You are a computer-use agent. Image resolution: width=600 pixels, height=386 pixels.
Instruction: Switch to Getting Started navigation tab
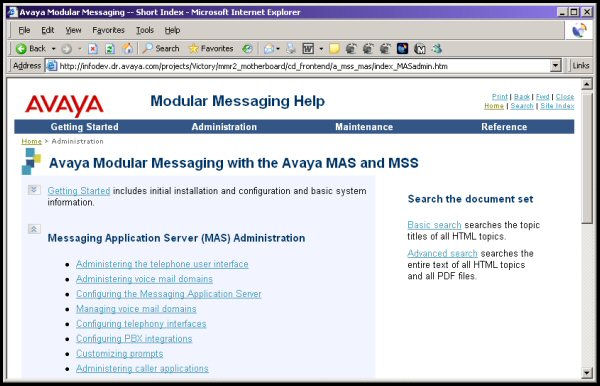(x=85, y=127)
